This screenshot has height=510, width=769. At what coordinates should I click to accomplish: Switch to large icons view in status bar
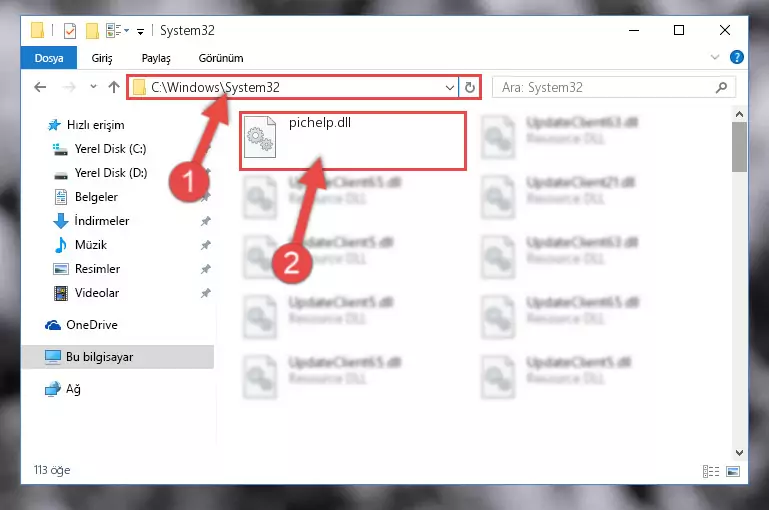[733, 471]
